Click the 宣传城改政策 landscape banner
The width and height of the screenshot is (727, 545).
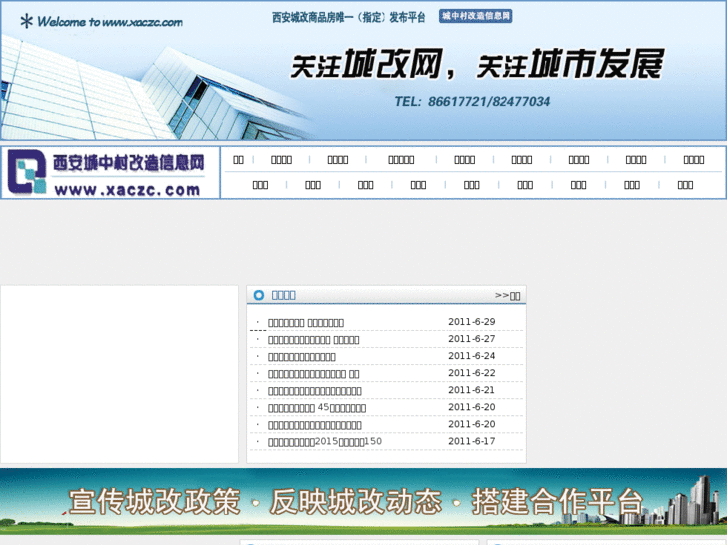tap(364, 501)
